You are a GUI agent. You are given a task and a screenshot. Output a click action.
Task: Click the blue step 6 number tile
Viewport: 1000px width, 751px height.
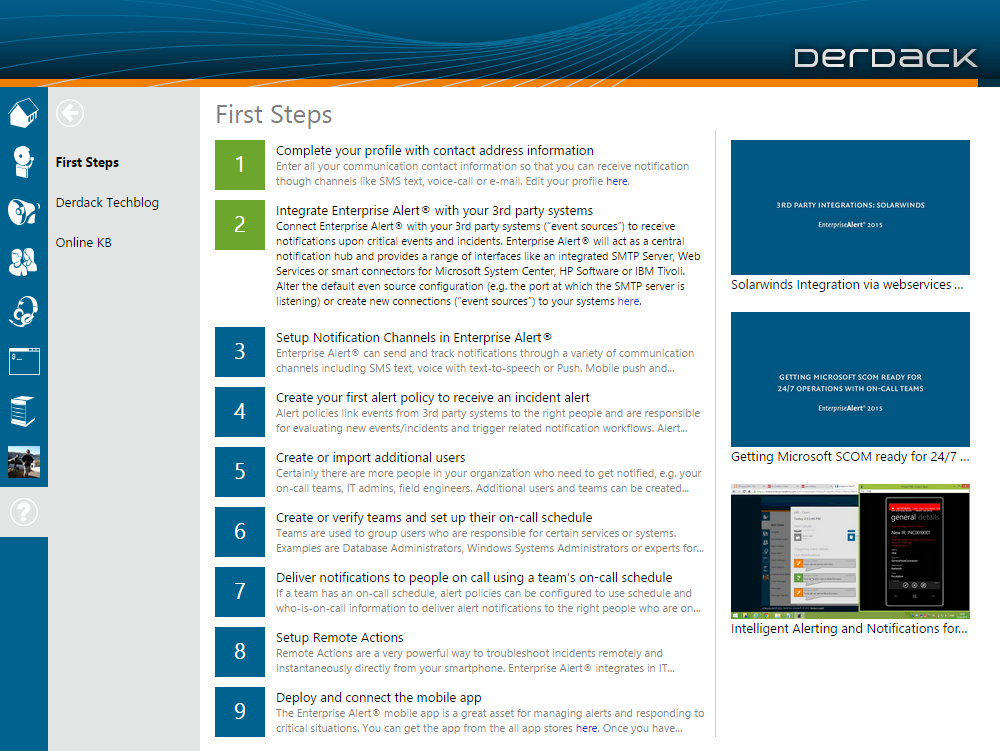(240, 531)
